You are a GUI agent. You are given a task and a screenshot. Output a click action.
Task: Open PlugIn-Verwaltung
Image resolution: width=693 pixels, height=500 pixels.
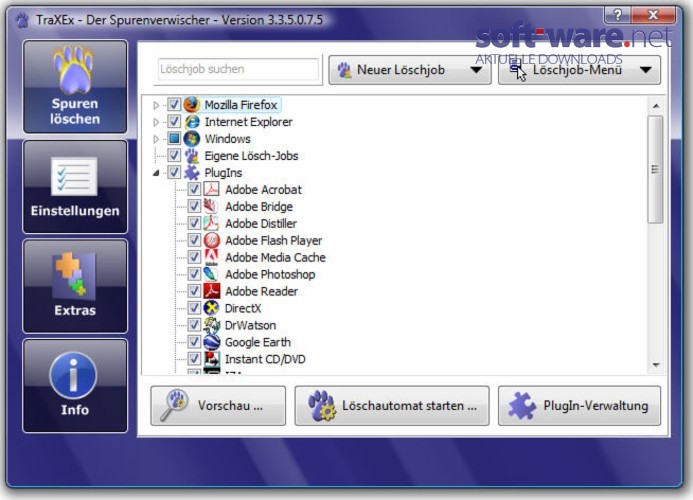coord(579,406)
